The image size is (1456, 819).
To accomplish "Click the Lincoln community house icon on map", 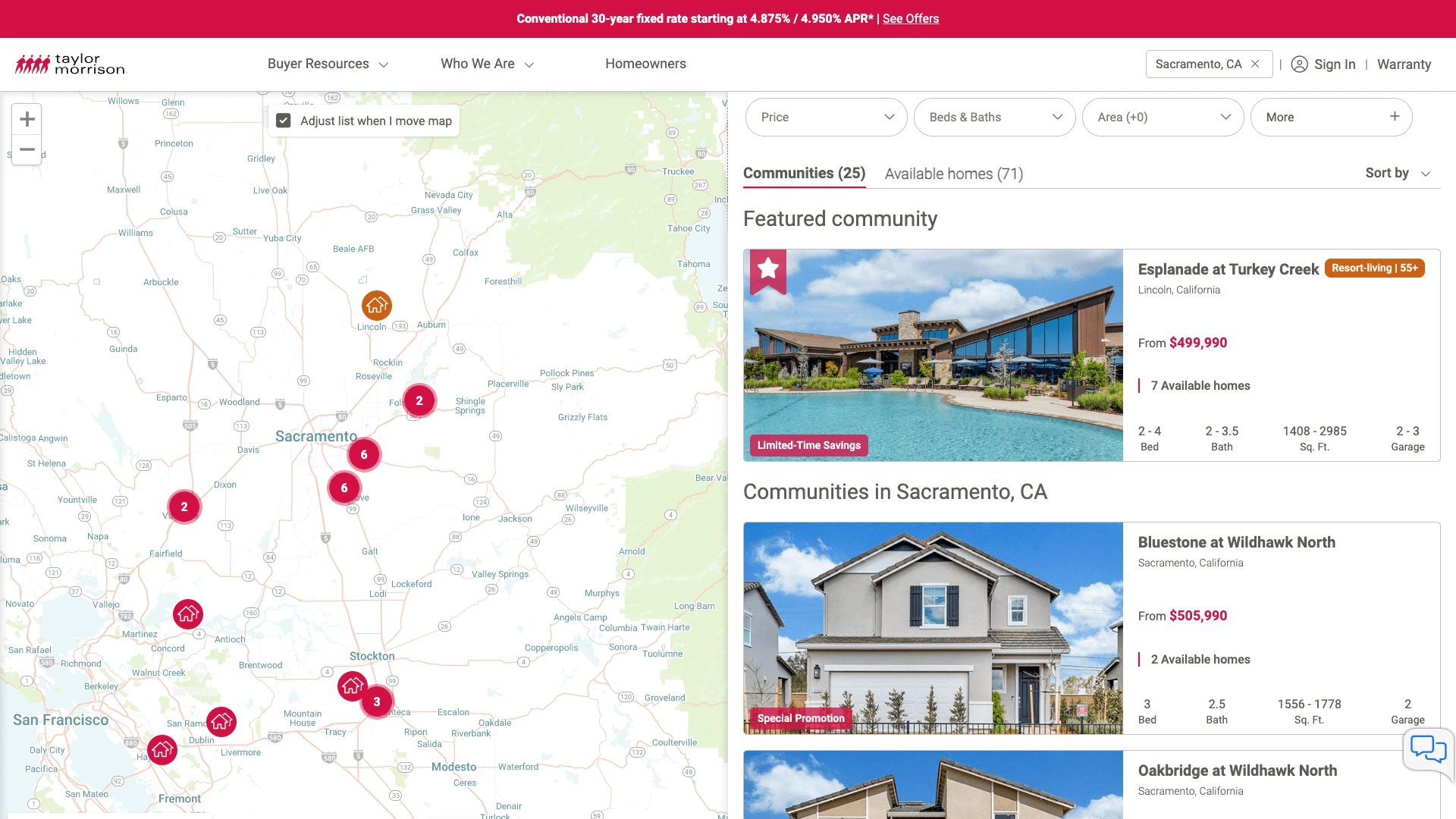I will pyautogui.click(x=376, y=305).
